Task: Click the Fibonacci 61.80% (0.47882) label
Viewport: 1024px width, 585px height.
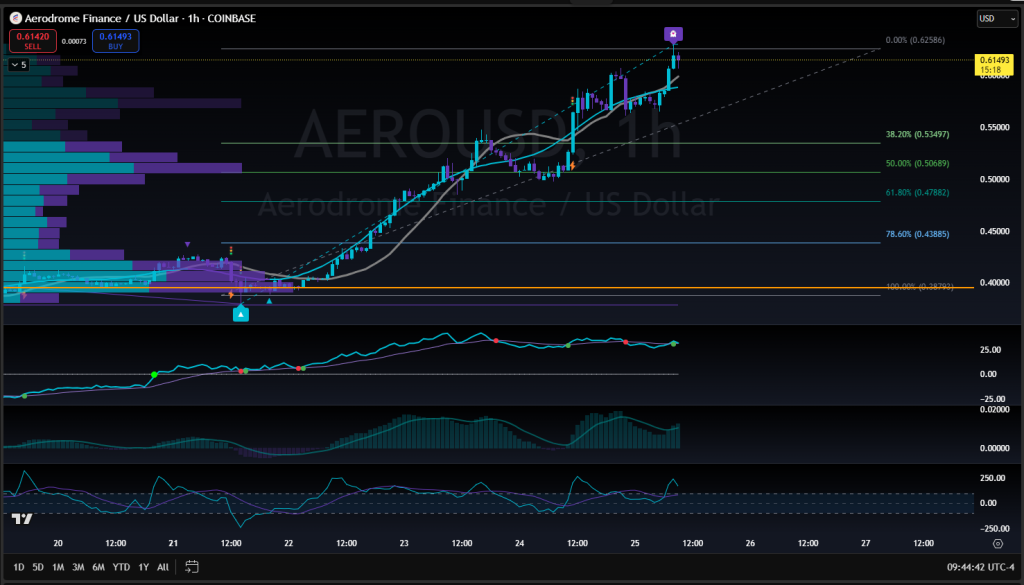Action: pyautogui.click(x=917, y=193)
